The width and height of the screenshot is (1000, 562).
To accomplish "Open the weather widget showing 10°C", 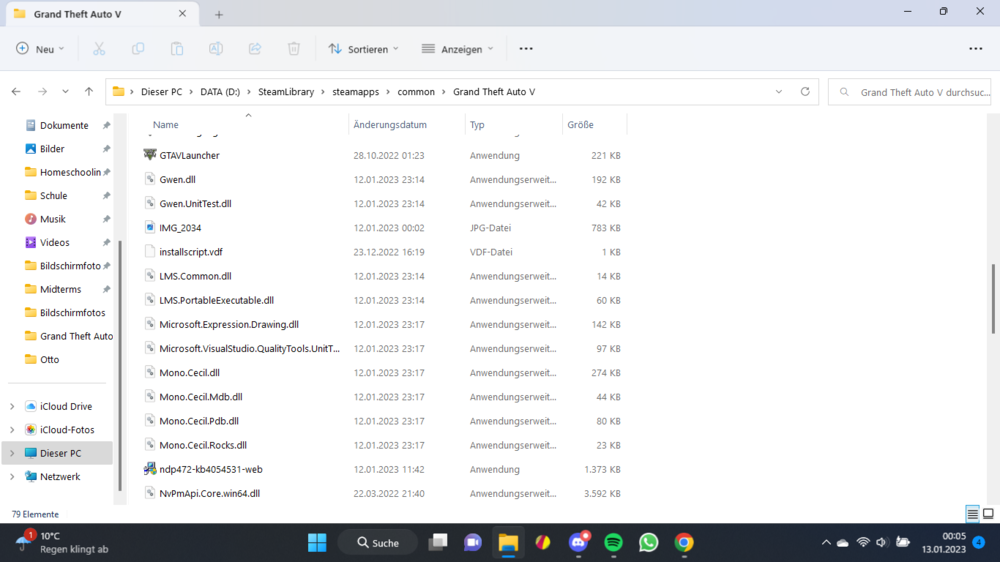I will (x=62, y=543).
